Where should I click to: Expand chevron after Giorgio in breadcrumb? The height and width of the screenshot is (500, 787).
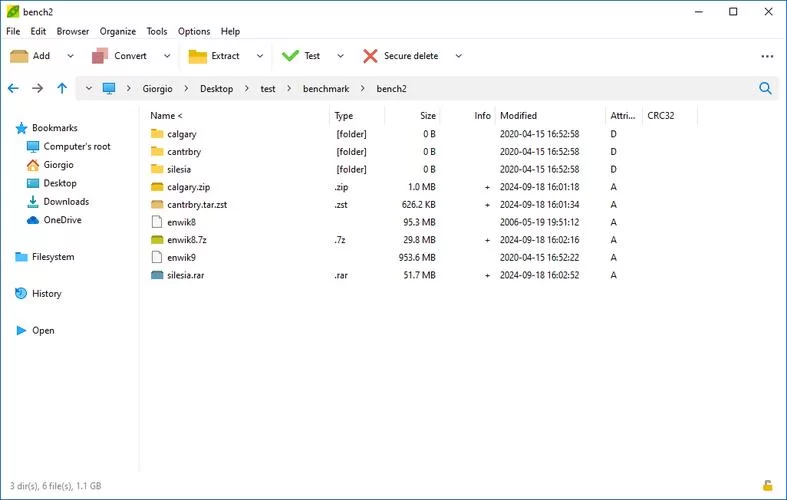186,88
